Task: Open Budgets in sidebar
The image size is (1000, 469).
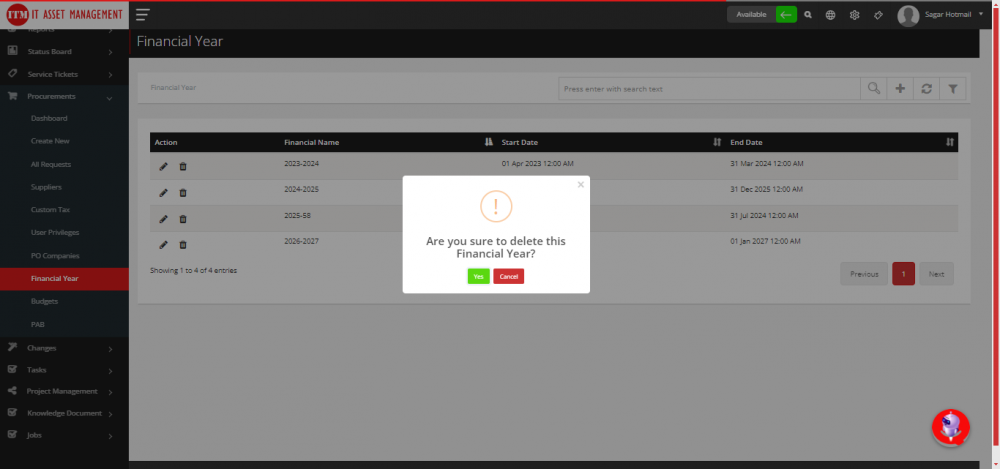Action: (x=45, y=301)
